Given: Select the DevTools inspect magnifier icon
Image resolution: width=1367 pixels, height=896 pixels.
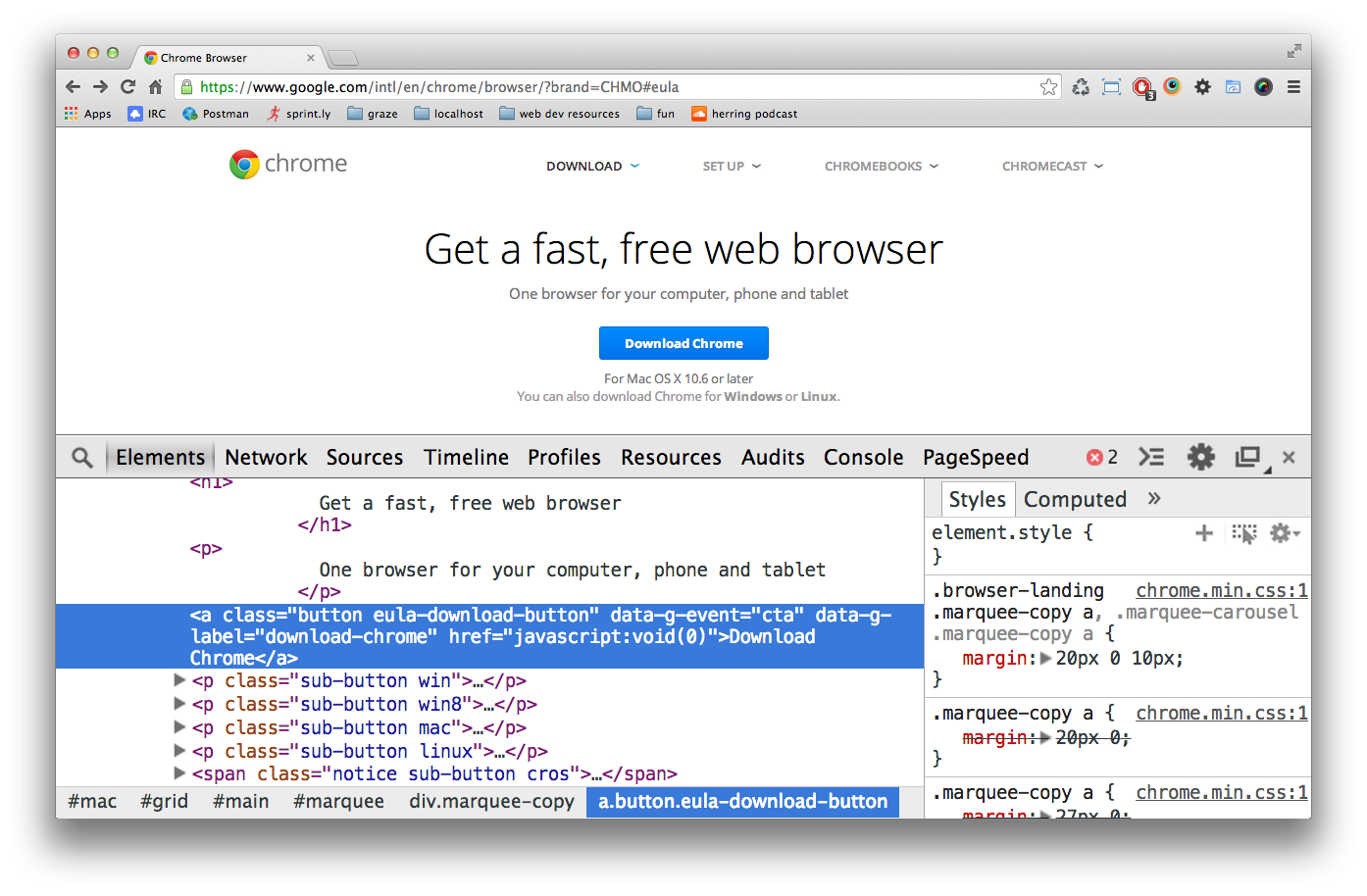Looking at the screenshot, I should [x=82, y=458].
